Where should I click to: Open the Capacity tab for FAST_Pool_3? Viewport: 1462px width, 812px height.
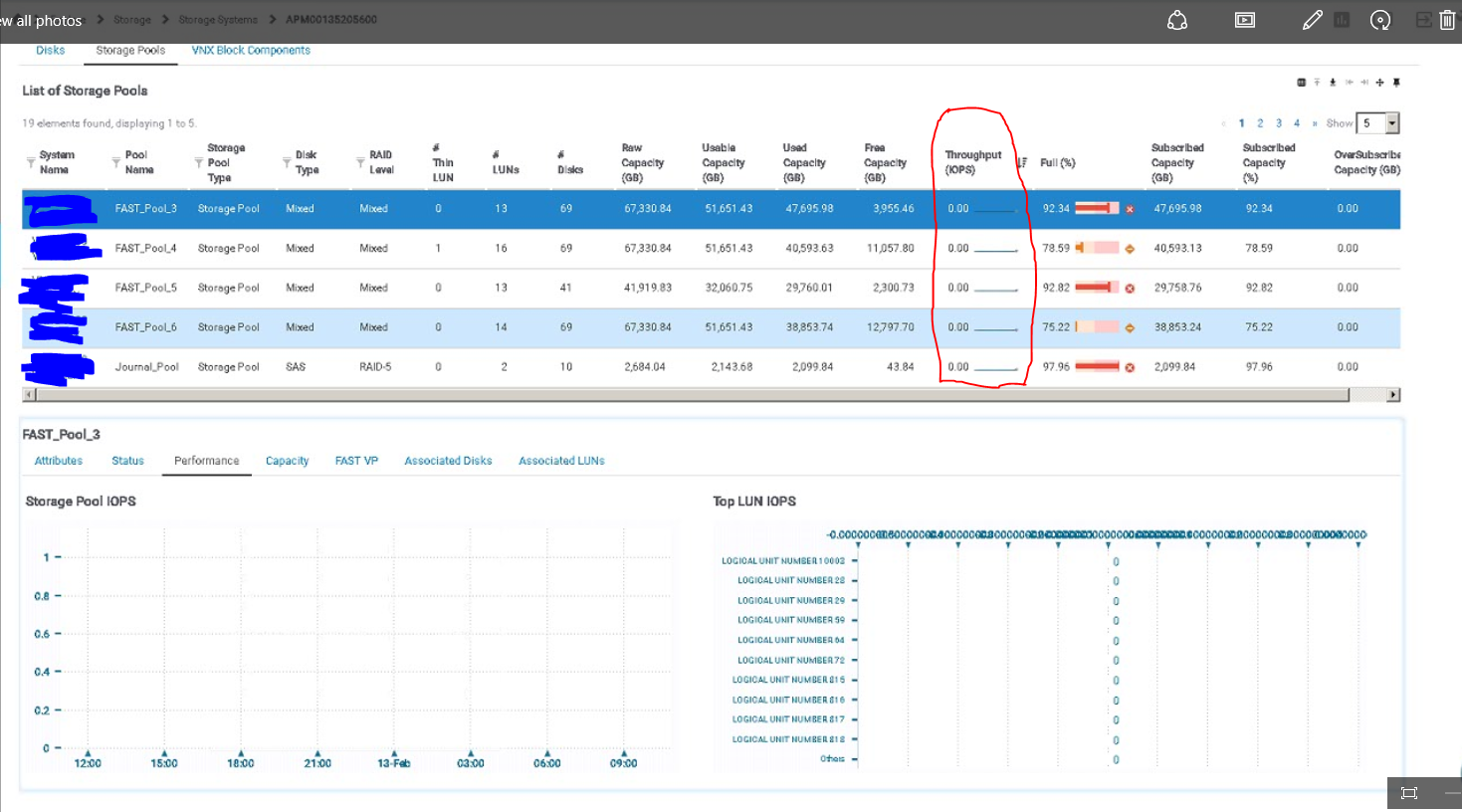(x=287, y=461)
